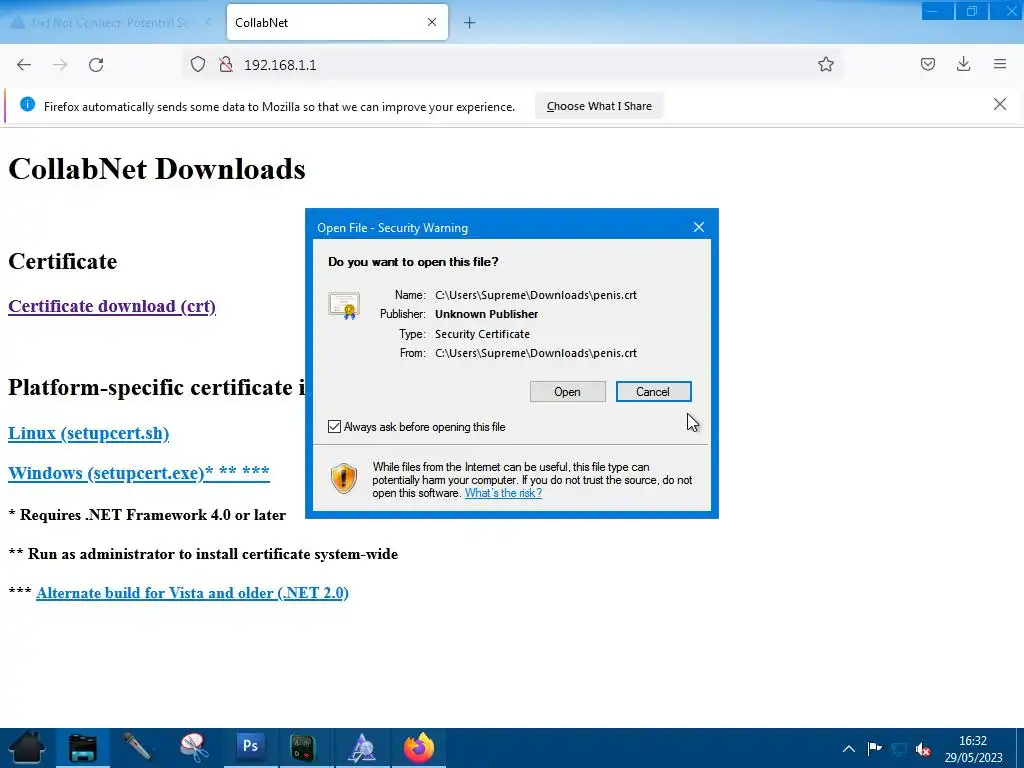Open the house Start icon on taskbar

[27, 748]
